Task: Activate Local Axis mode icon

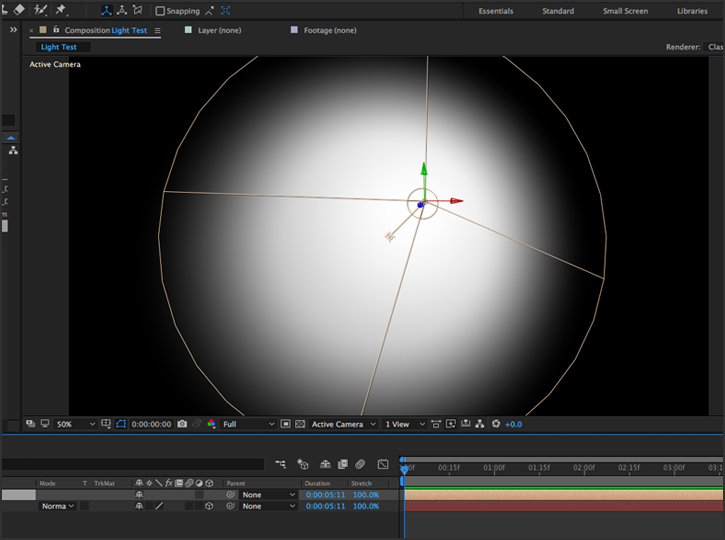Action: pos(106,10)
